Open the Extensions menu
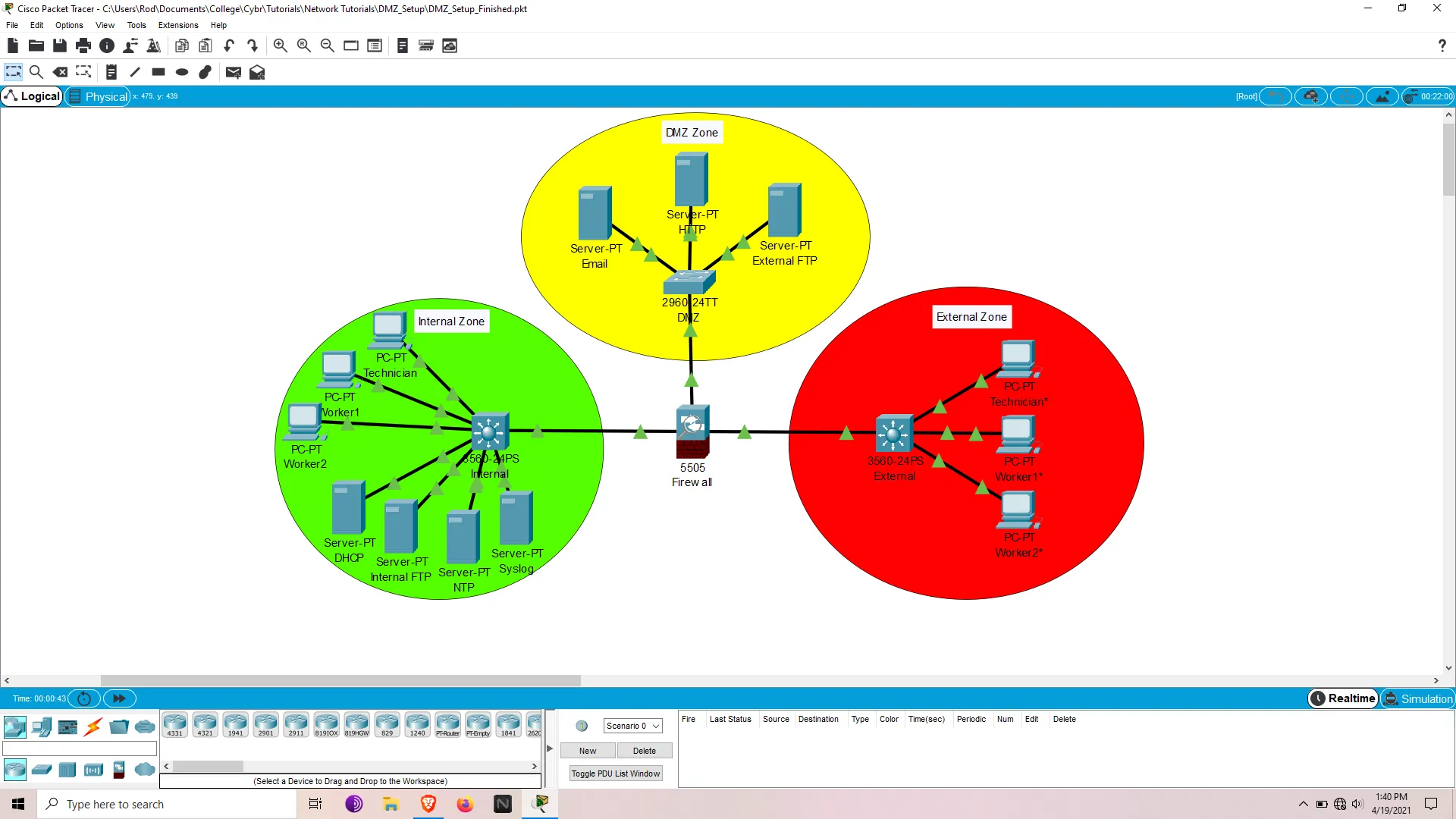 [177, 25]
